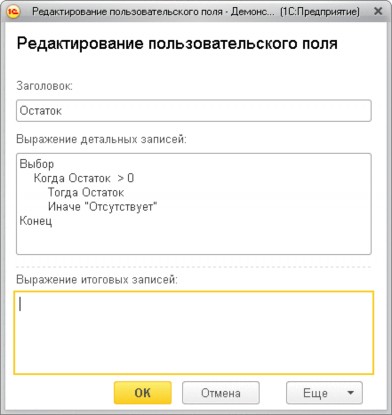Click the 'Конец' line in expression
The height and width of the screenshot is (415, 392).
(x=36, y=221)
